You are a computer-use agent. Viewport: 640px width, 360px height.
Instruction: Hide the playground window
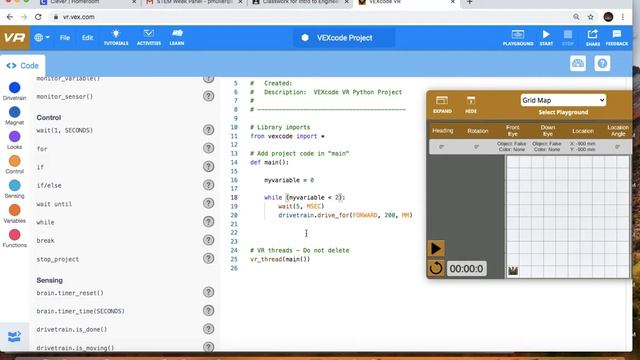coord(471,104)
